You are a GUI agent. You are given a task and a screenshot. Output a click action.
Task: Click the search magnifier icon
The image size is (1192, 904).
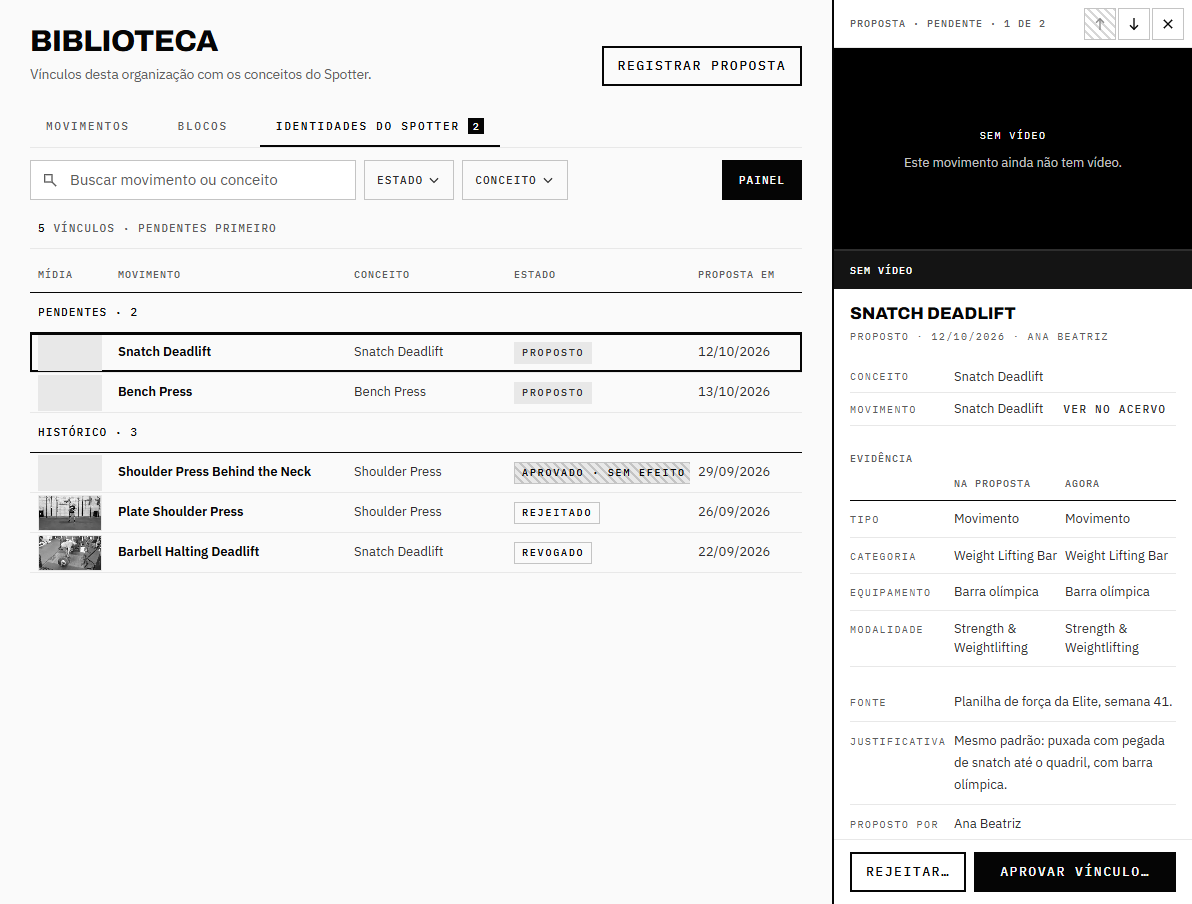click(x=50, y=180)
